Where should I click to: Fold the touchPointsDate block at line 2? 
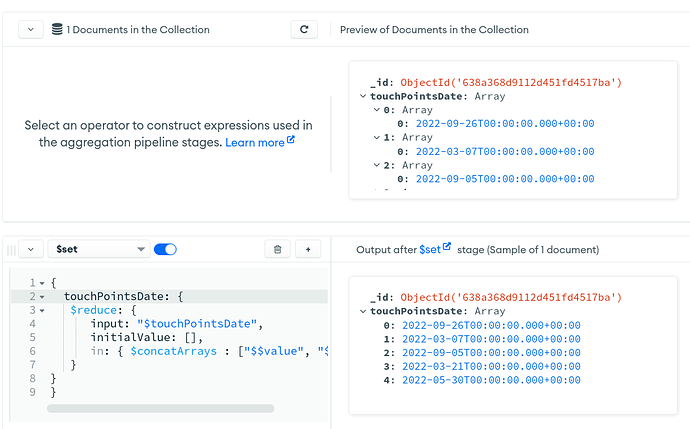coord(42,297)
